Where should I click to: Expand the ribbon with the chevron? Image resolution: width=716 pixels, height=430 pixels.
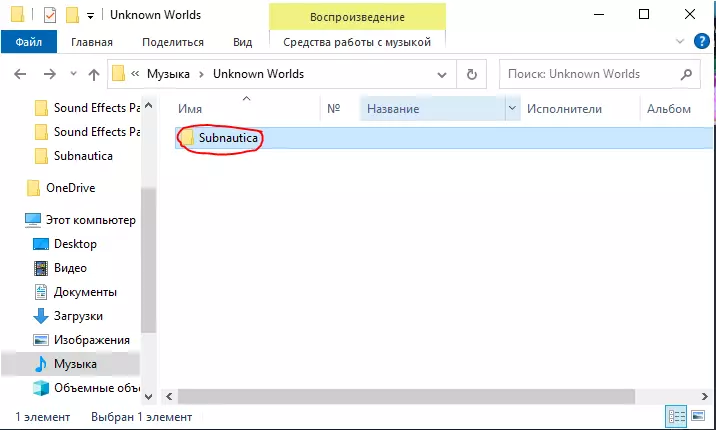pyautogui.click(x=680, y=41)
